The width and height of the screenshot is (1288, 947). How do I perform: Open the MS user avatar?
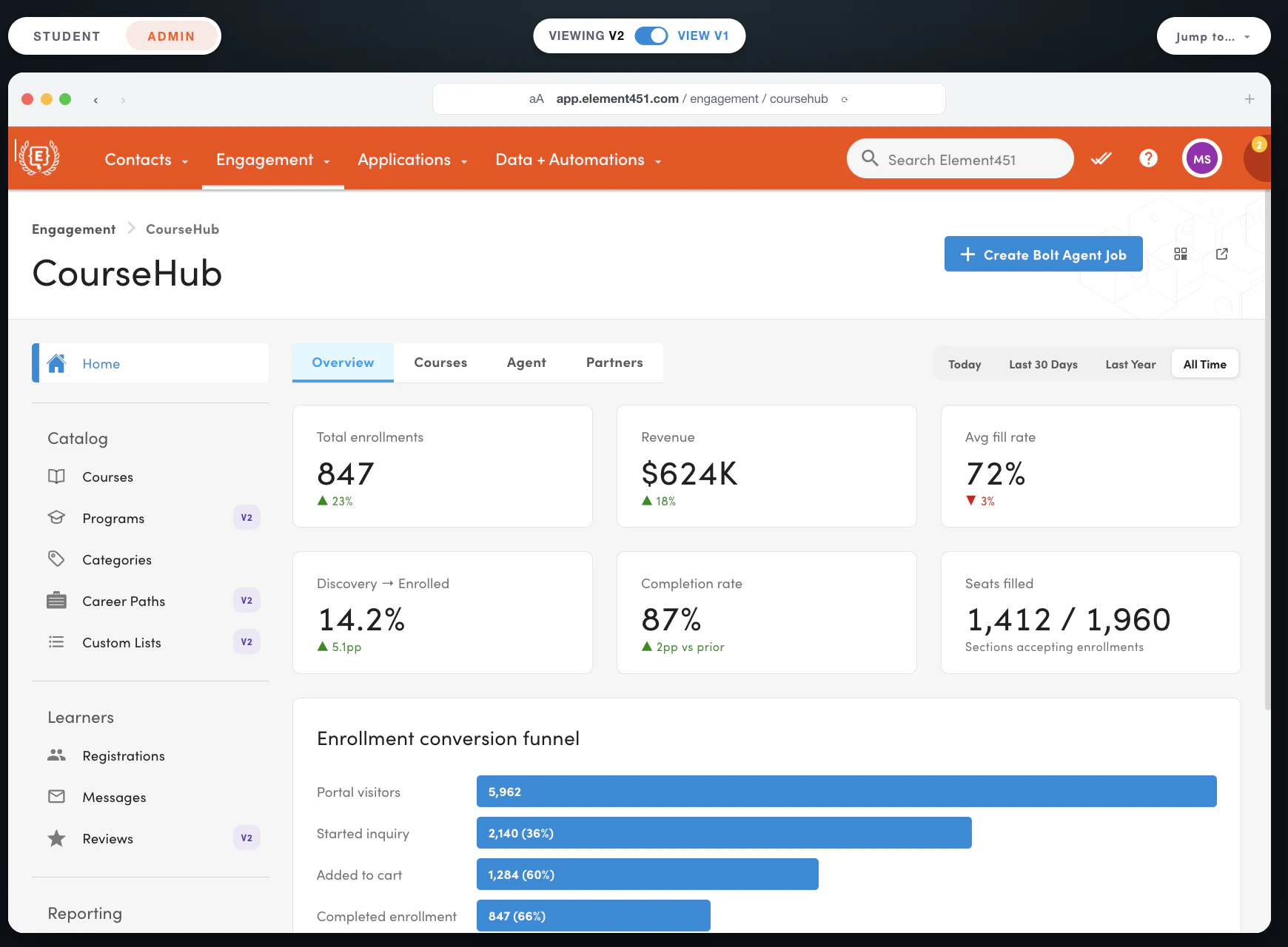tap(1201, 158)
